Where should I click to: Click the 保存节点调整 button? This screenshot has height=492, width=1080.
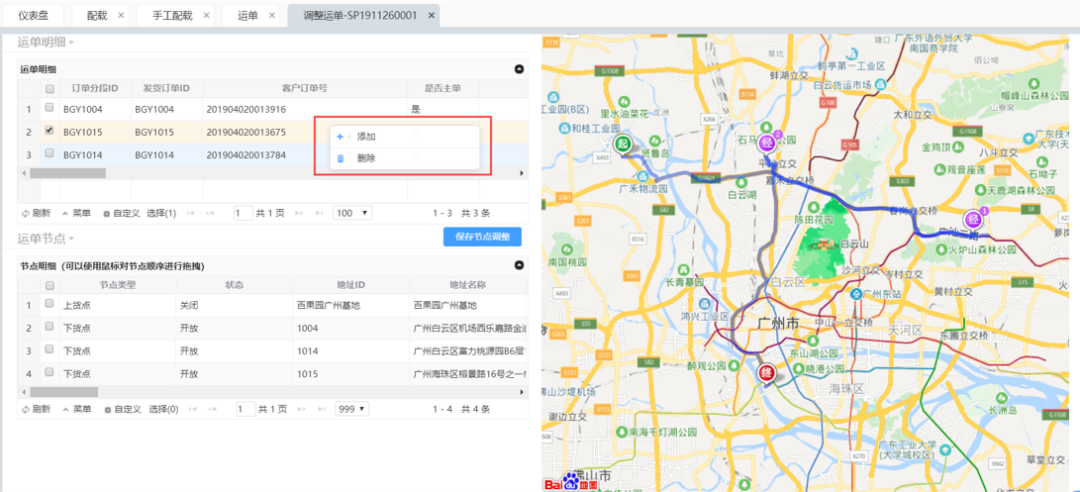[482, 237]
